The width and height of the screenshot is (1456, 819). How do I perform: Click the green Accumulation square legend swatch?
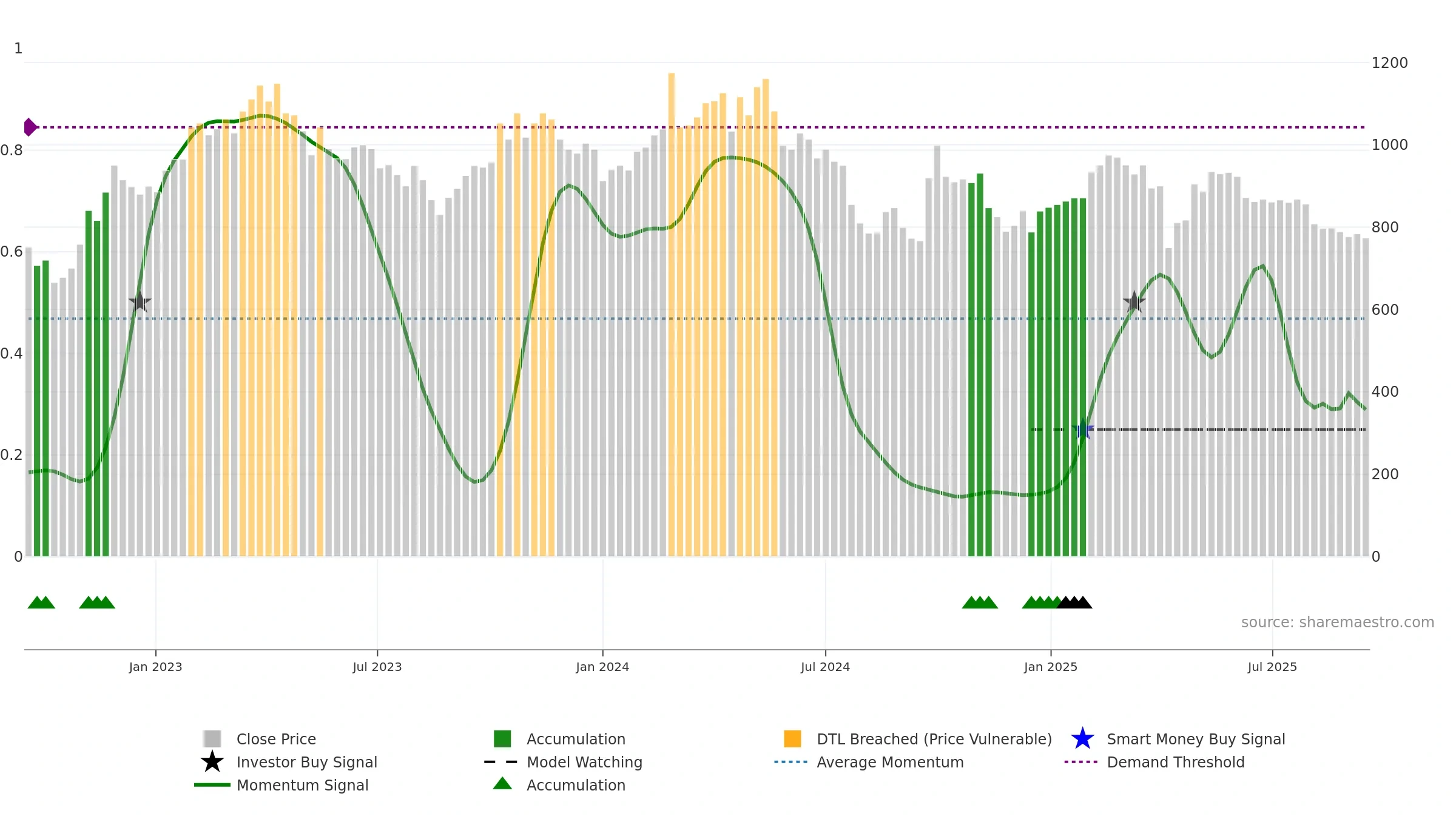(502, 739)
